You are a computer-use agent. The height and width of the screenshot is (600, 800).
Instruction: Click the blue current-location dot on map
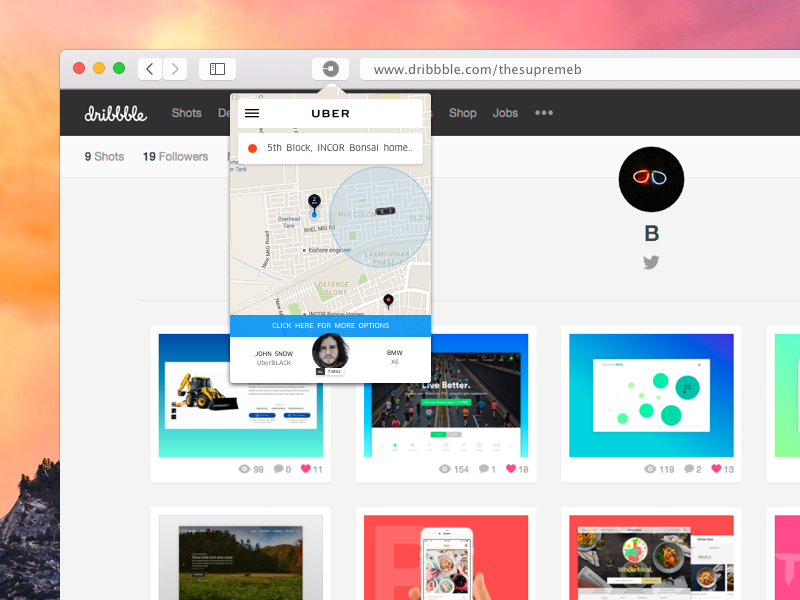click(314, 215)
